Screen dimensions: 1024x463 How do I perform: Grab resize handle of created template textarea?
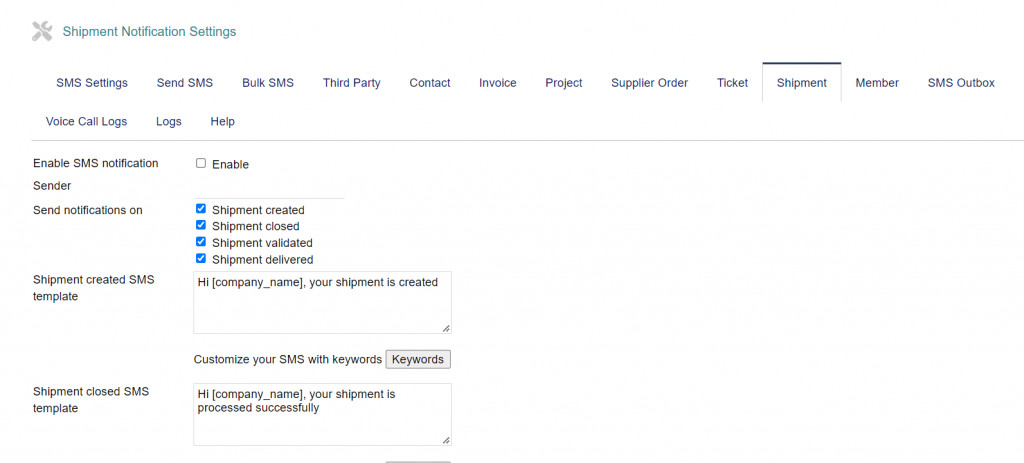445,328
